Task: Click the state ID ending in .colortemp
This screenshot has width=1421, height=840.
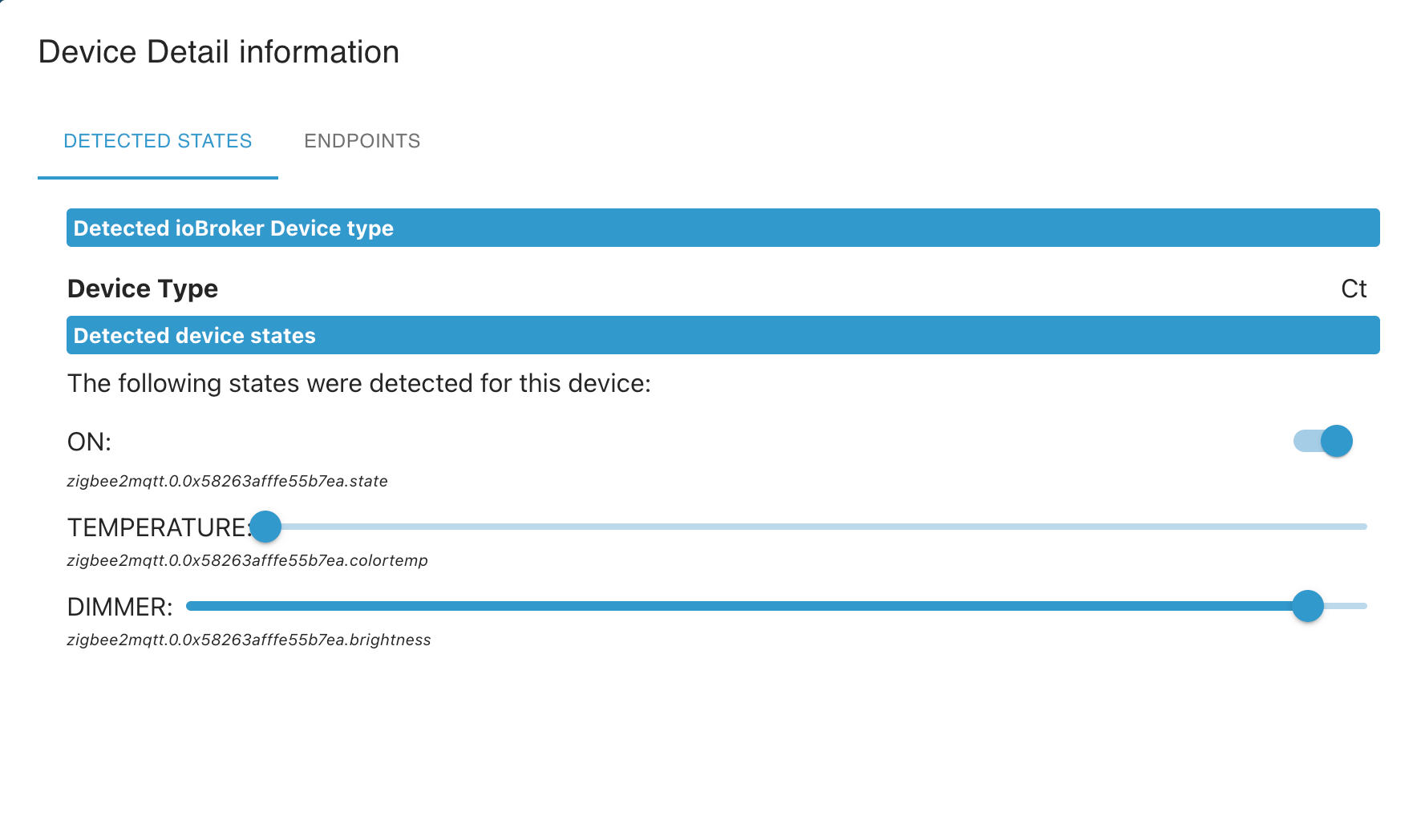Action: [x=248, y=560]
